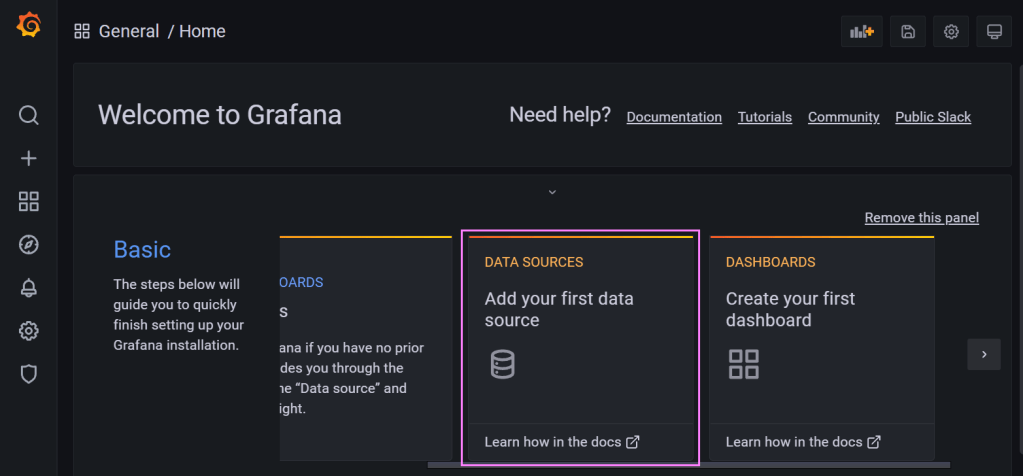Open the Documentation link
The height and width of the screenshot is (476, 1023).
[x=674, y=117]
